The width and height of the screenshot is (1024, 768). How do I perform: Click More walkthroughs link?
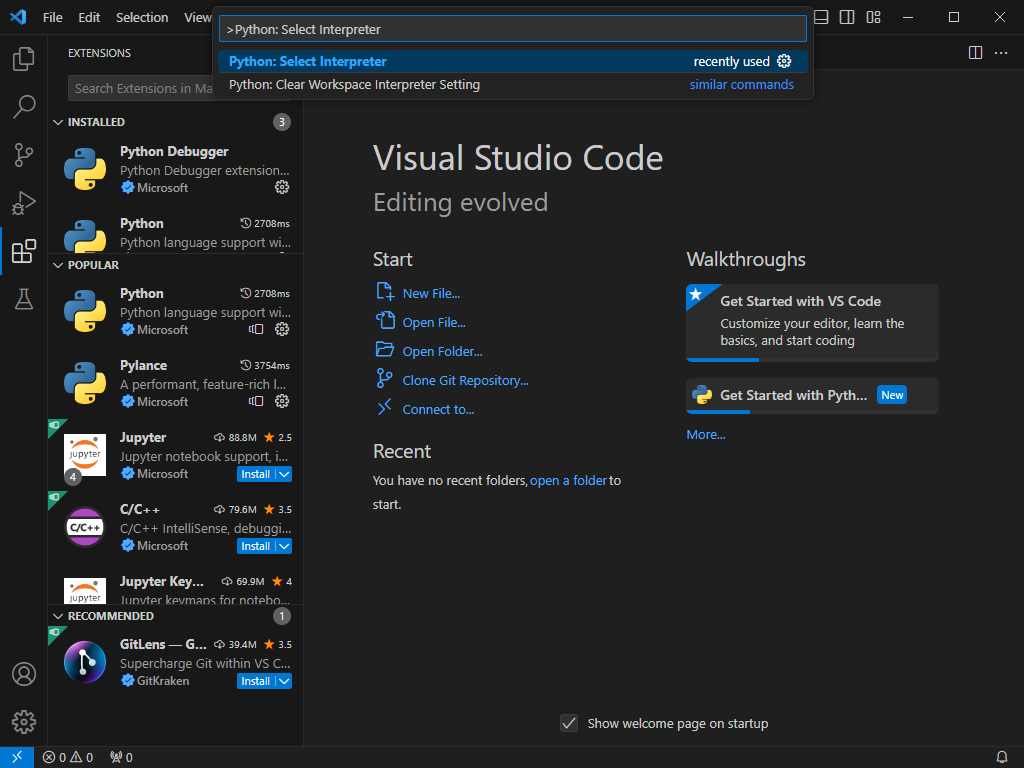click(705, 435)
